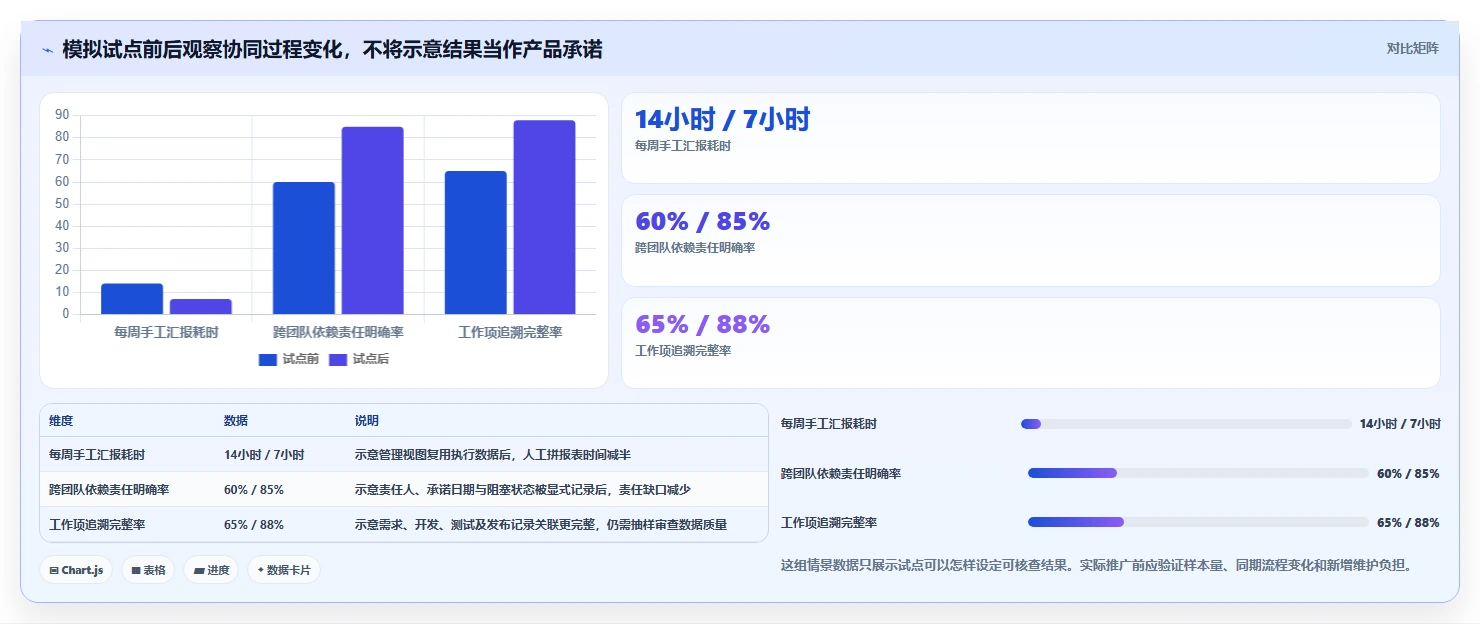Click table cell 14小时 / 7小时
This screenshot has height=624, width=1480.
[x=264, y=455]
